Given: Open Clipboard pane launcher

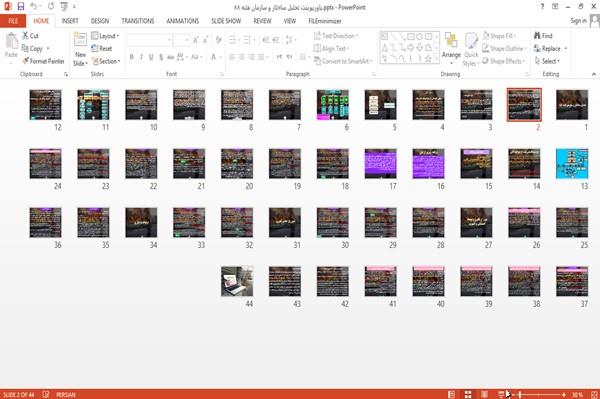Looking at the screenshot, I should pyautogui.click(x=66, y=75).
